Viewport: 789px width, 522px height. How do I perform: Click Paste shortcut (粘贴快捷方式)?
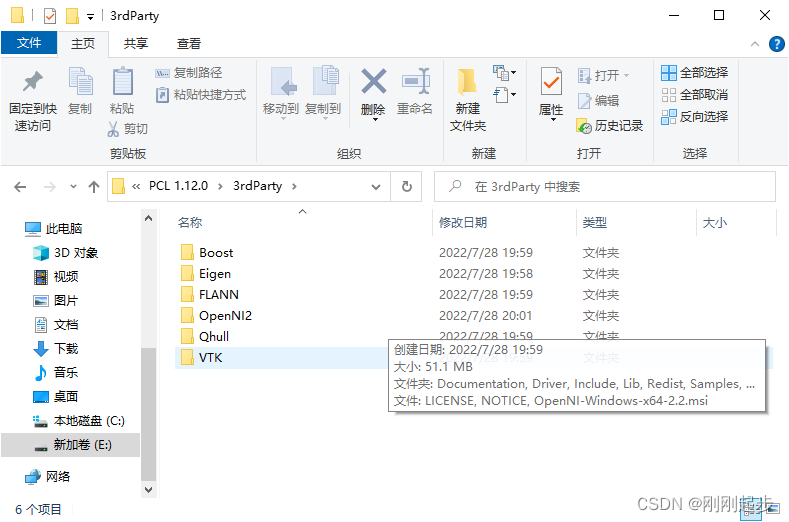[x=201, y=95]
